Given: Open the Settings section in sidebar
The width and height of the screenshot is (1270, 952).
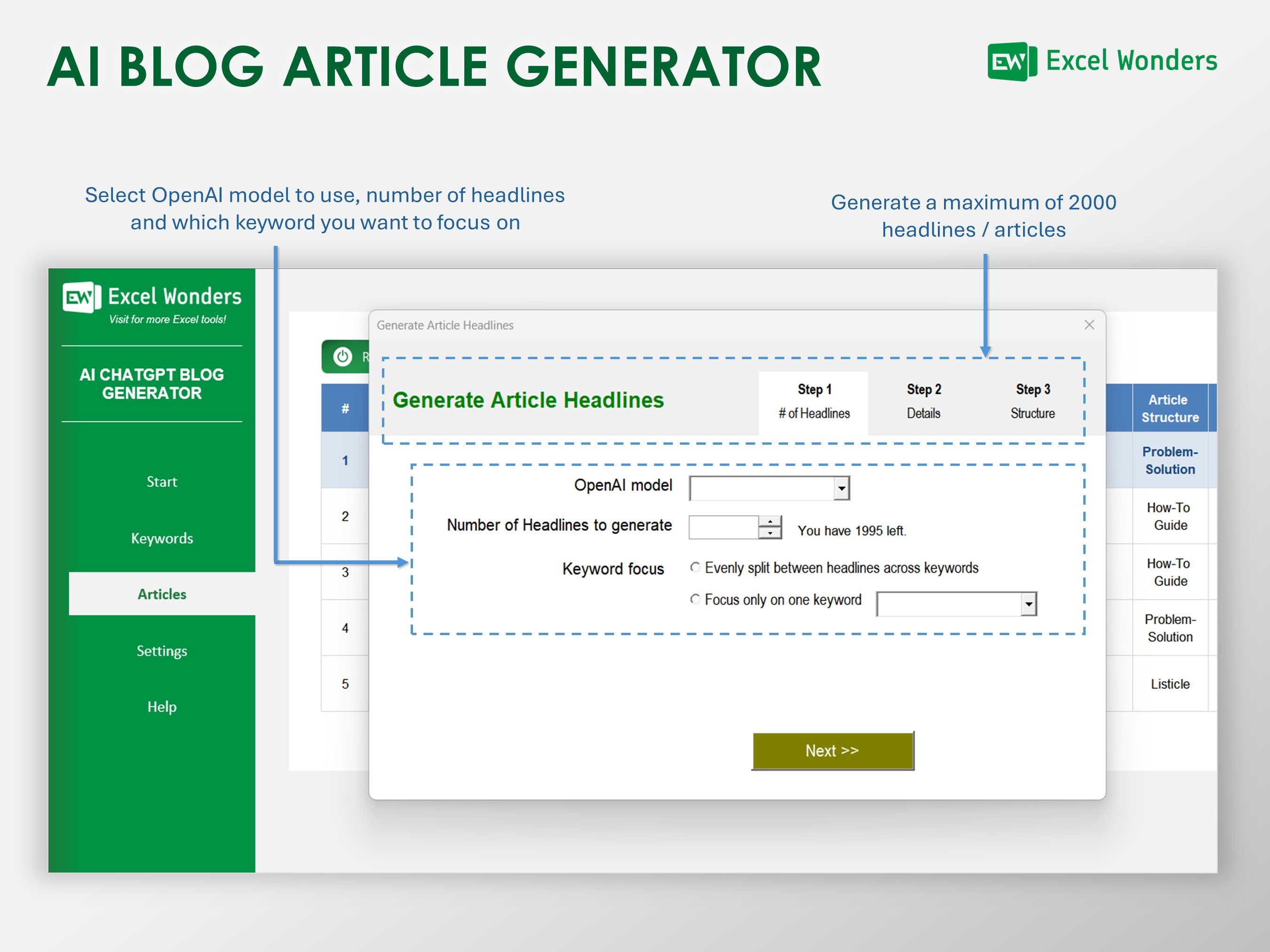Looking at the screenshot, I should [x=161, y=651].
